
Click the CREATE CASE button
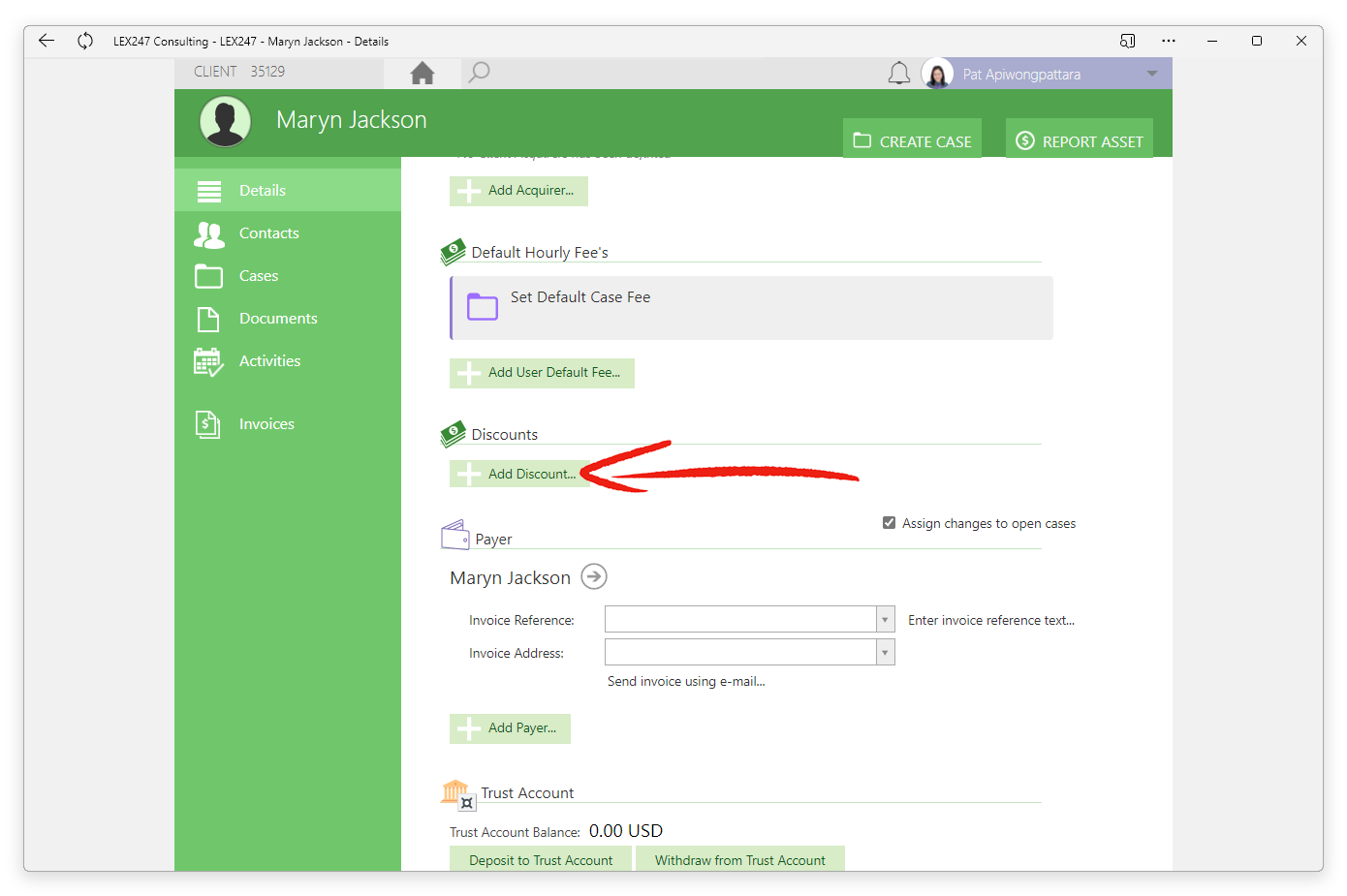tap(912, 140)
